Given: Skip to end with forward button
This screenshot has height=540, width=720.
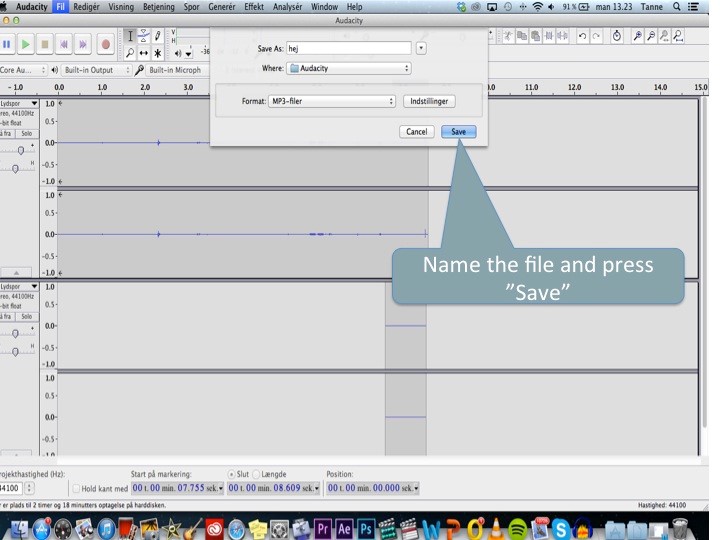Looking at the screenshot, I should click(83, 45).
